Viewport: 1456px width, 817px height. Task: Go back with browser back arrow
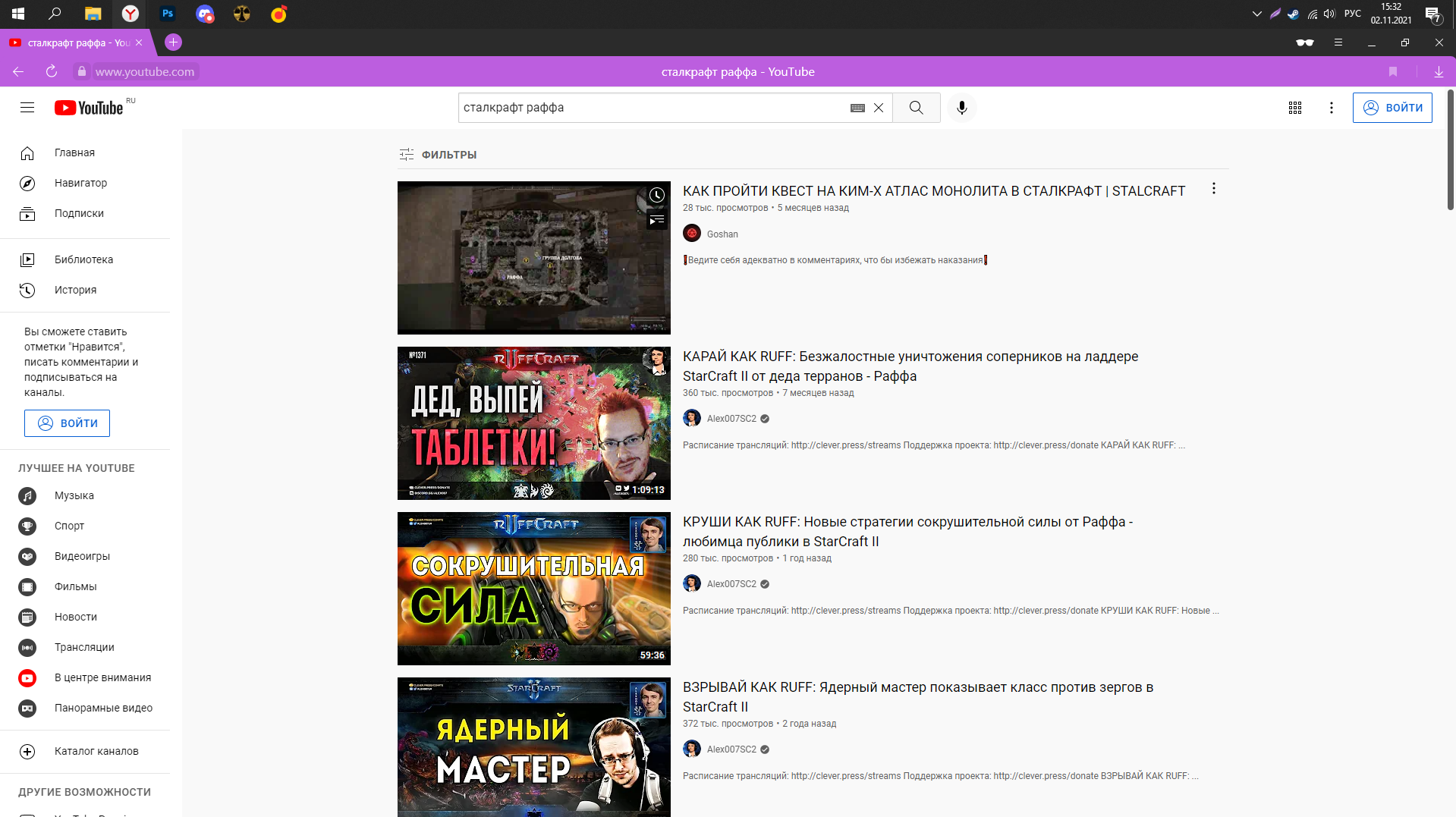(18, 71)
